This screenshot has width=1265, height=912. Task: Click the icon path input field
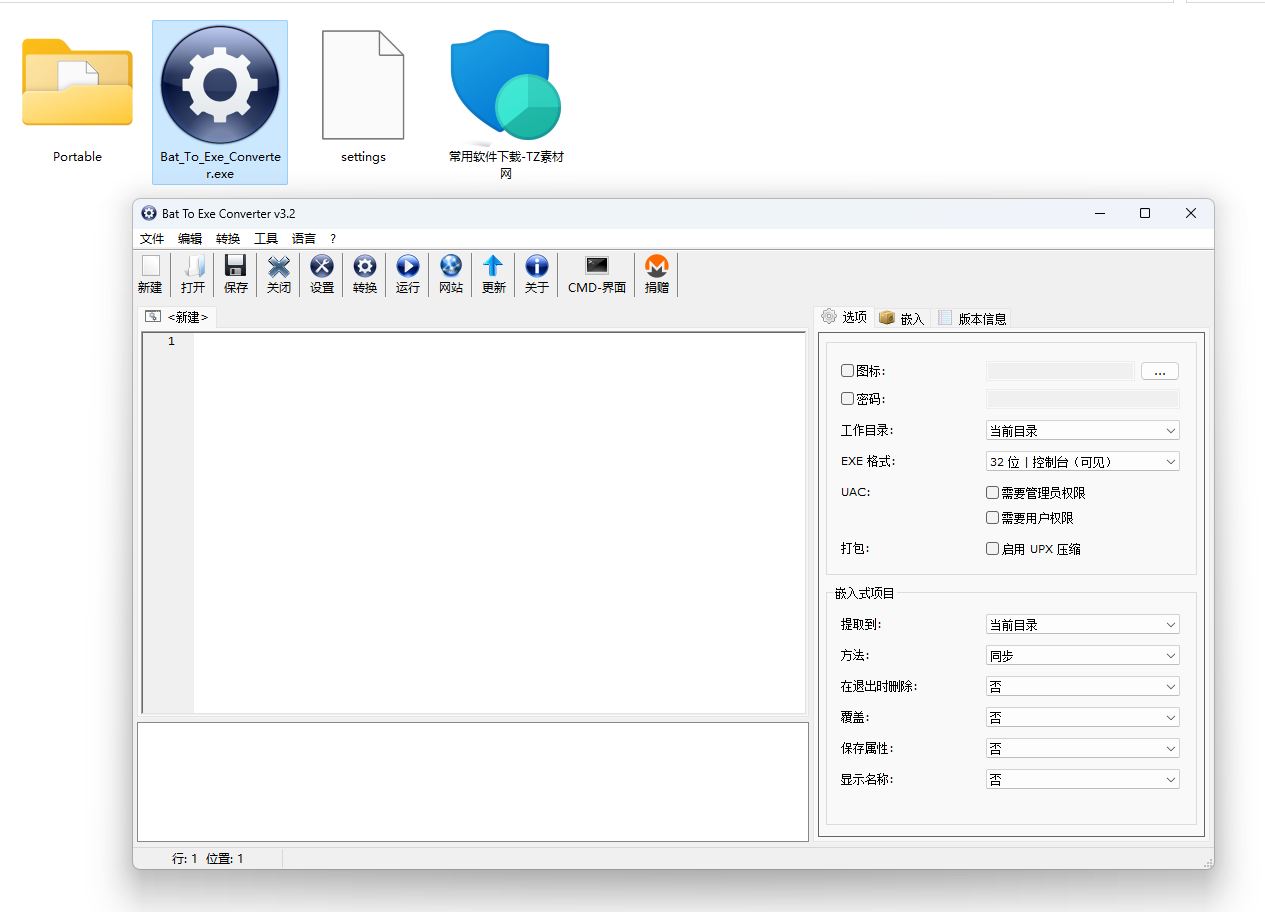(1060, 371)
